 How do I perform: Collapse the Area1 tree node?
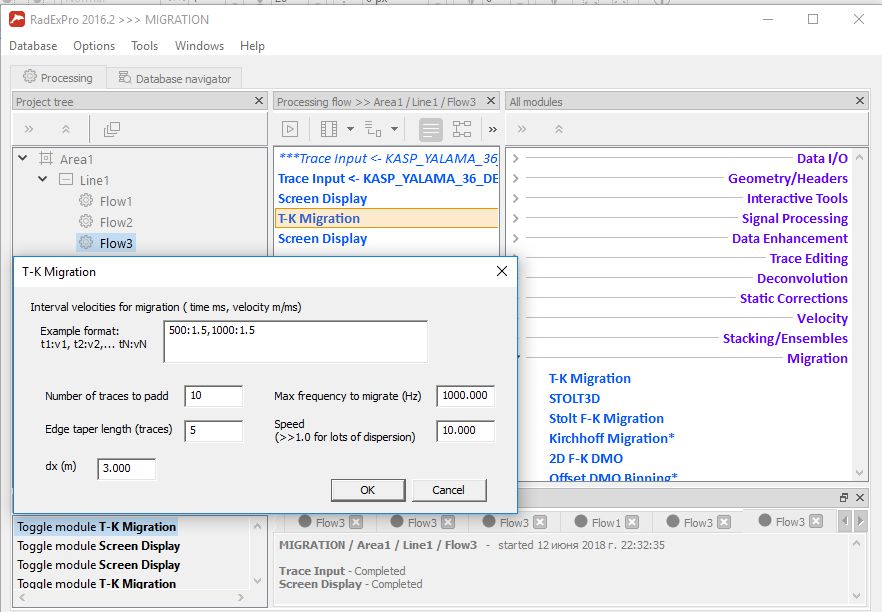coord(22,159)
